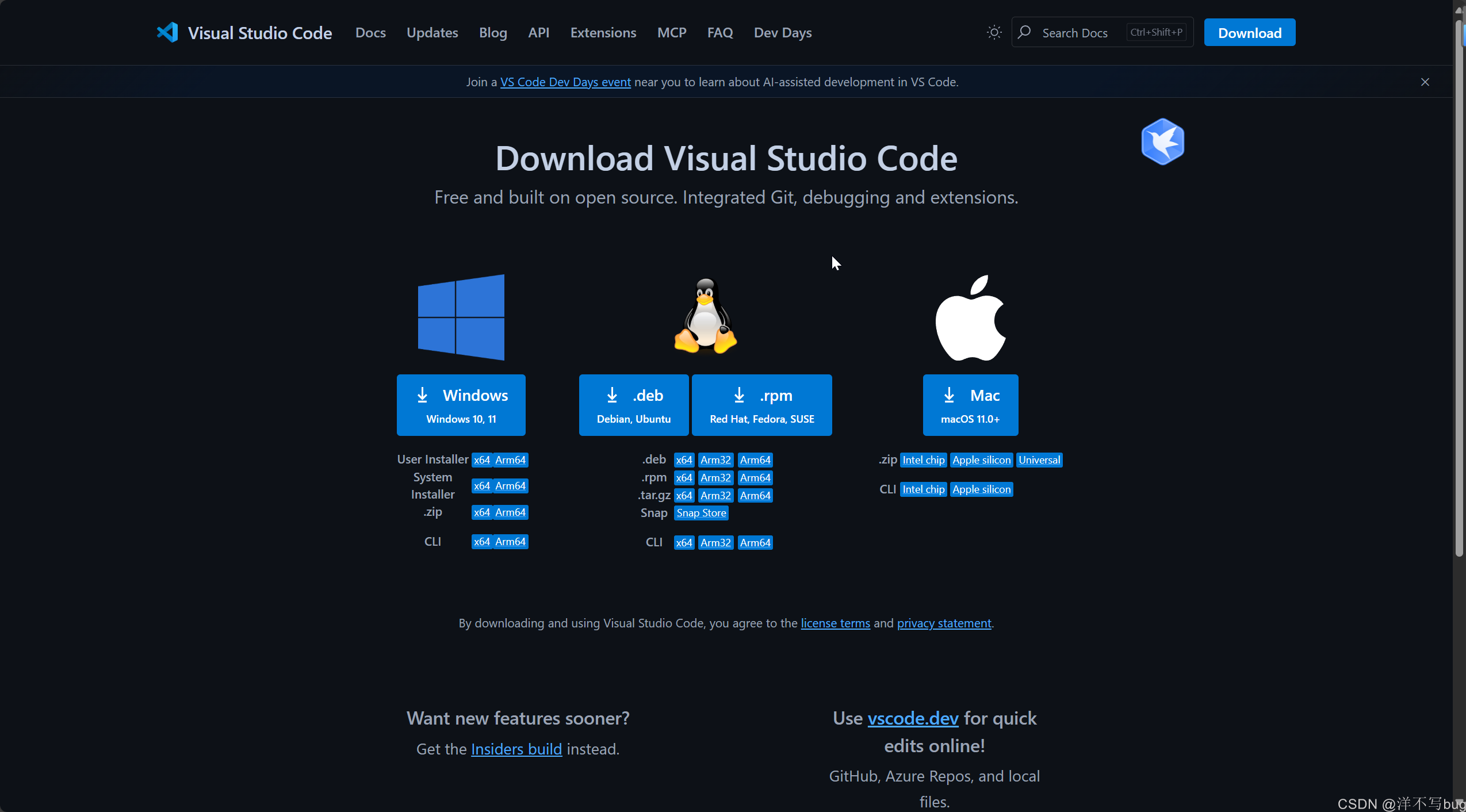Open the Updates nav item

pyautogui.click(x=432, y=33)
